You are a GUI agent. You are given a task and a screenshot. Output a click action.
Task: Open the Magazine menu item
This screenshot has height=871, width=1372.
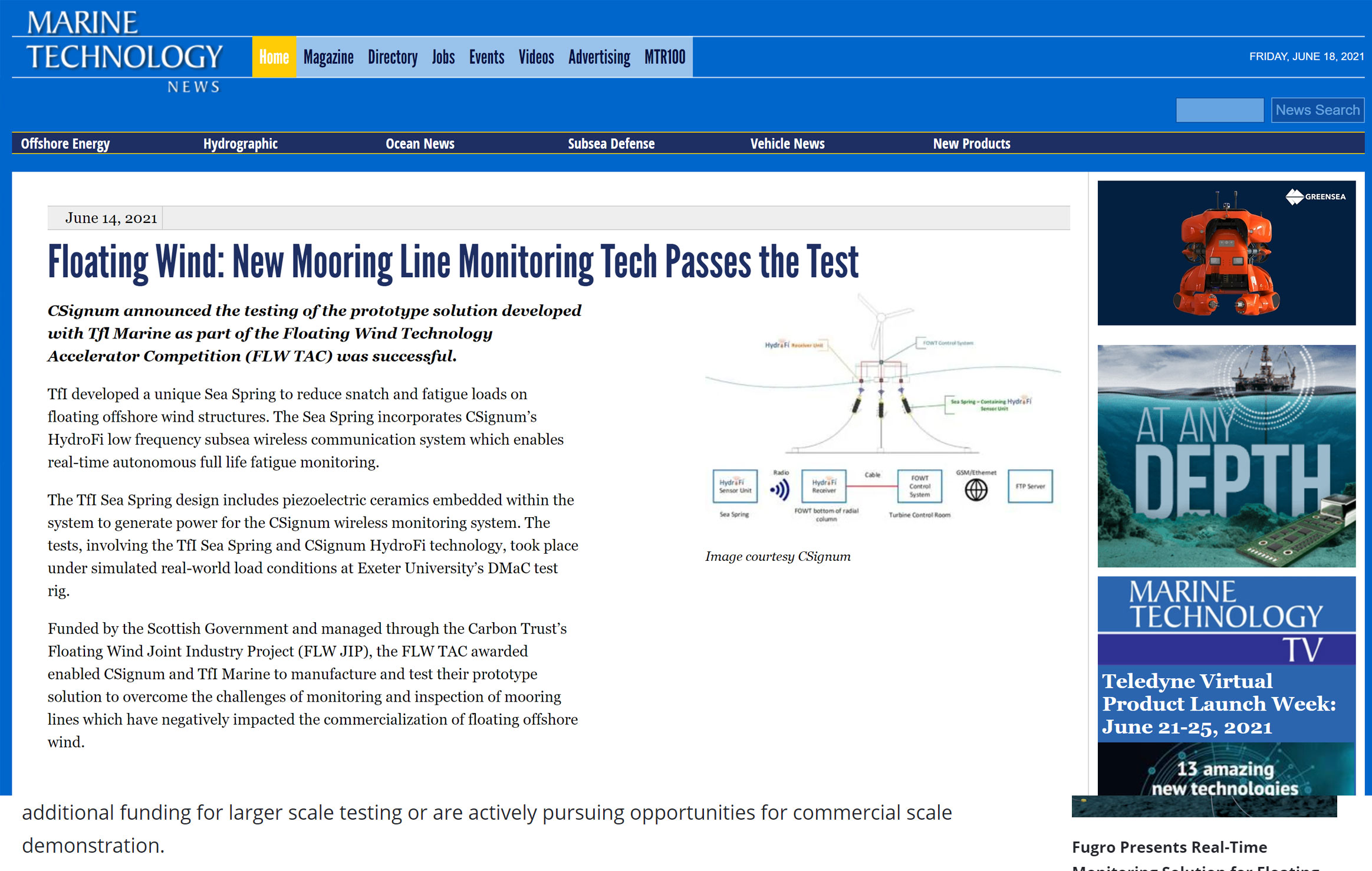point(328,57)
